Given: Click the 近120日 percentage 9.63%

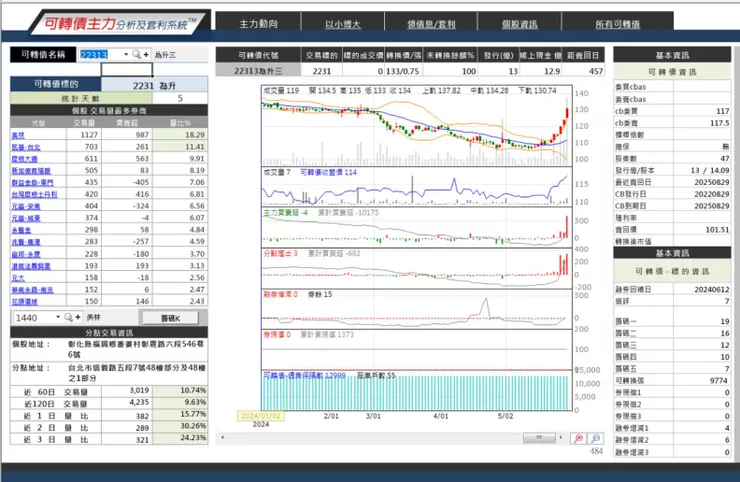Looking at the screenshot, I should pyautogui.click(x=180, y=403).
